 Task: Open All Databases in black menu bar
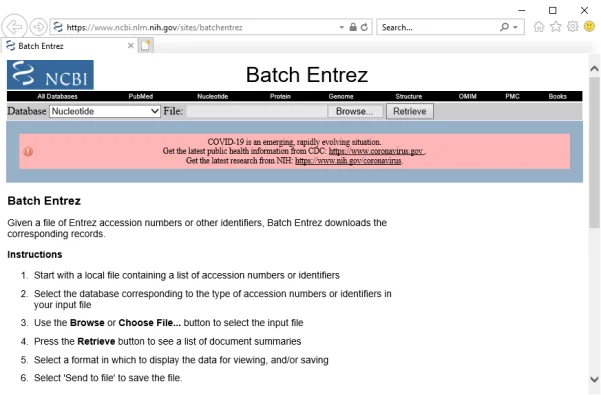(57, 97)
